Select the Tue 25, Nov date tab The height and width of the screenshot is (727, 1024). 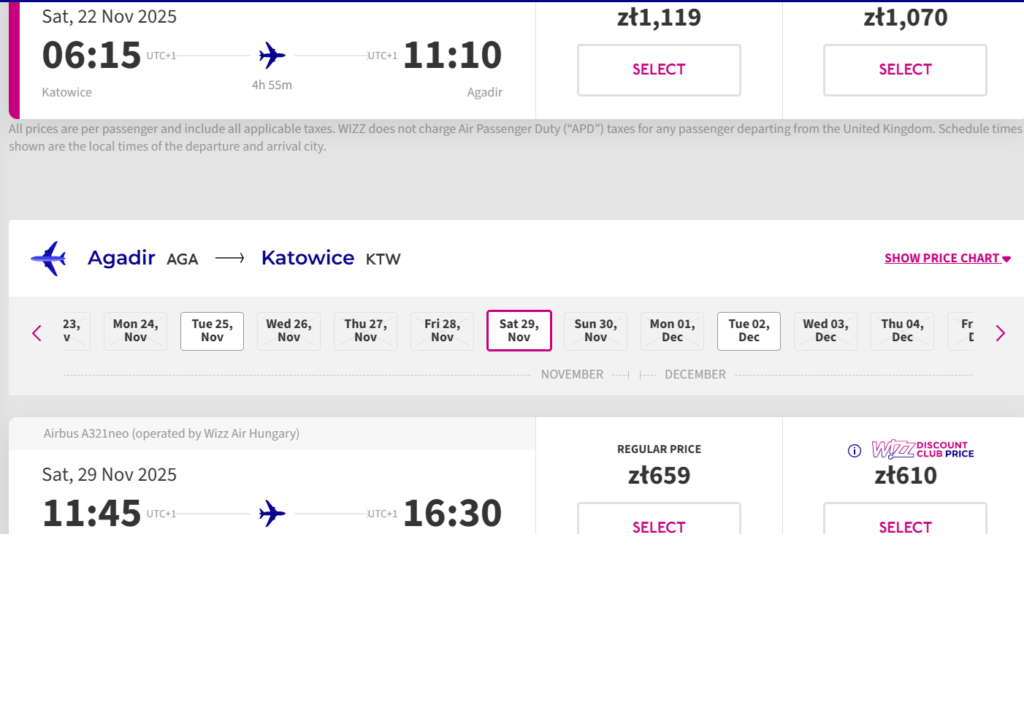212,331
